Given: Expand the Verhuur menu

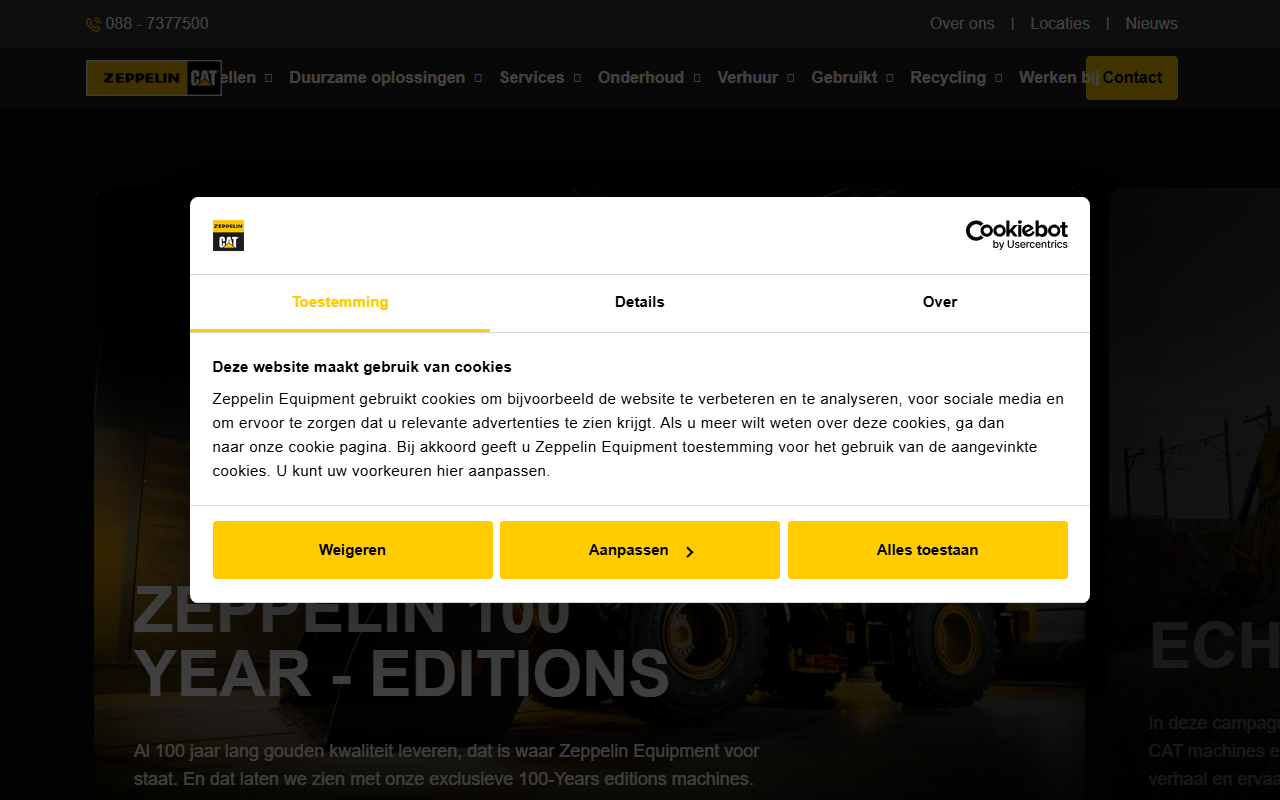Looking at the screenshot, I should (x=755, y=78).
